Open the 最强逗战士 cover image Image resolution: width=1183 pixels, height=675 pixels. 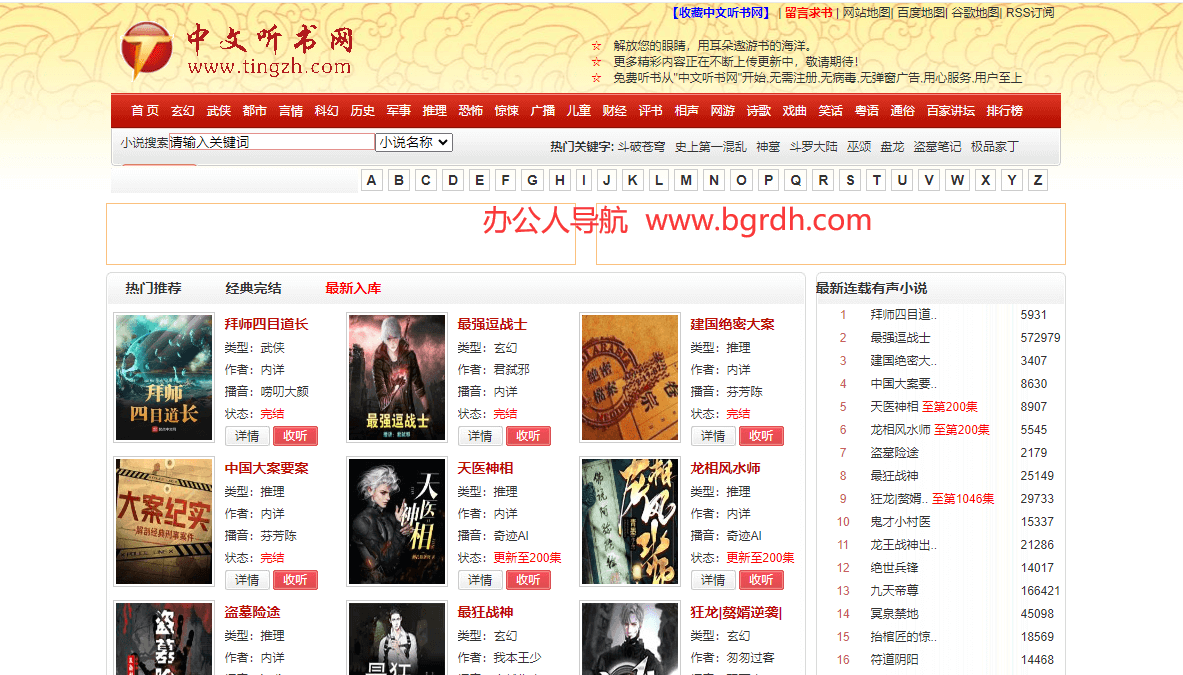pos(396,377)
